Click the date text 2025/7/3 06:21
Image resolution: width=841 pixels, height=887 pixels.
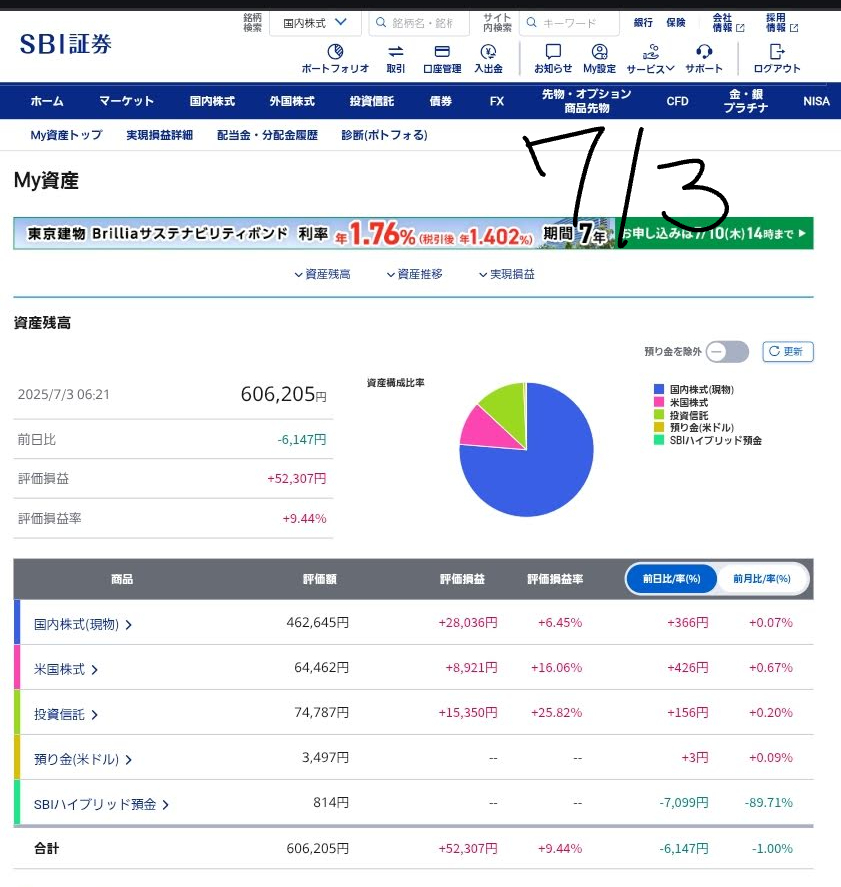click(63, 394)
